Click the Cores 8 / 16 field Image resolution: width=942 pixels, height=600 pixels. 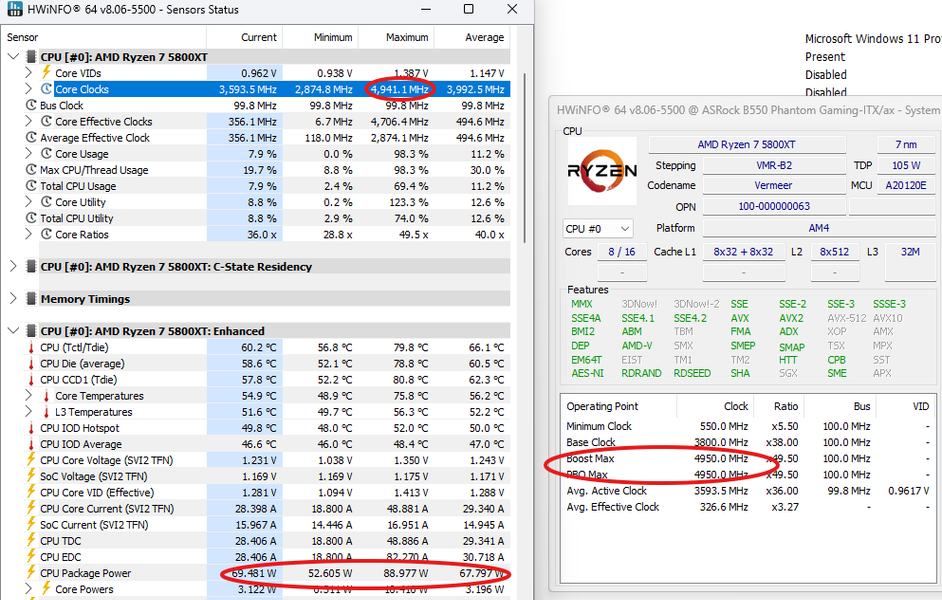622,252
